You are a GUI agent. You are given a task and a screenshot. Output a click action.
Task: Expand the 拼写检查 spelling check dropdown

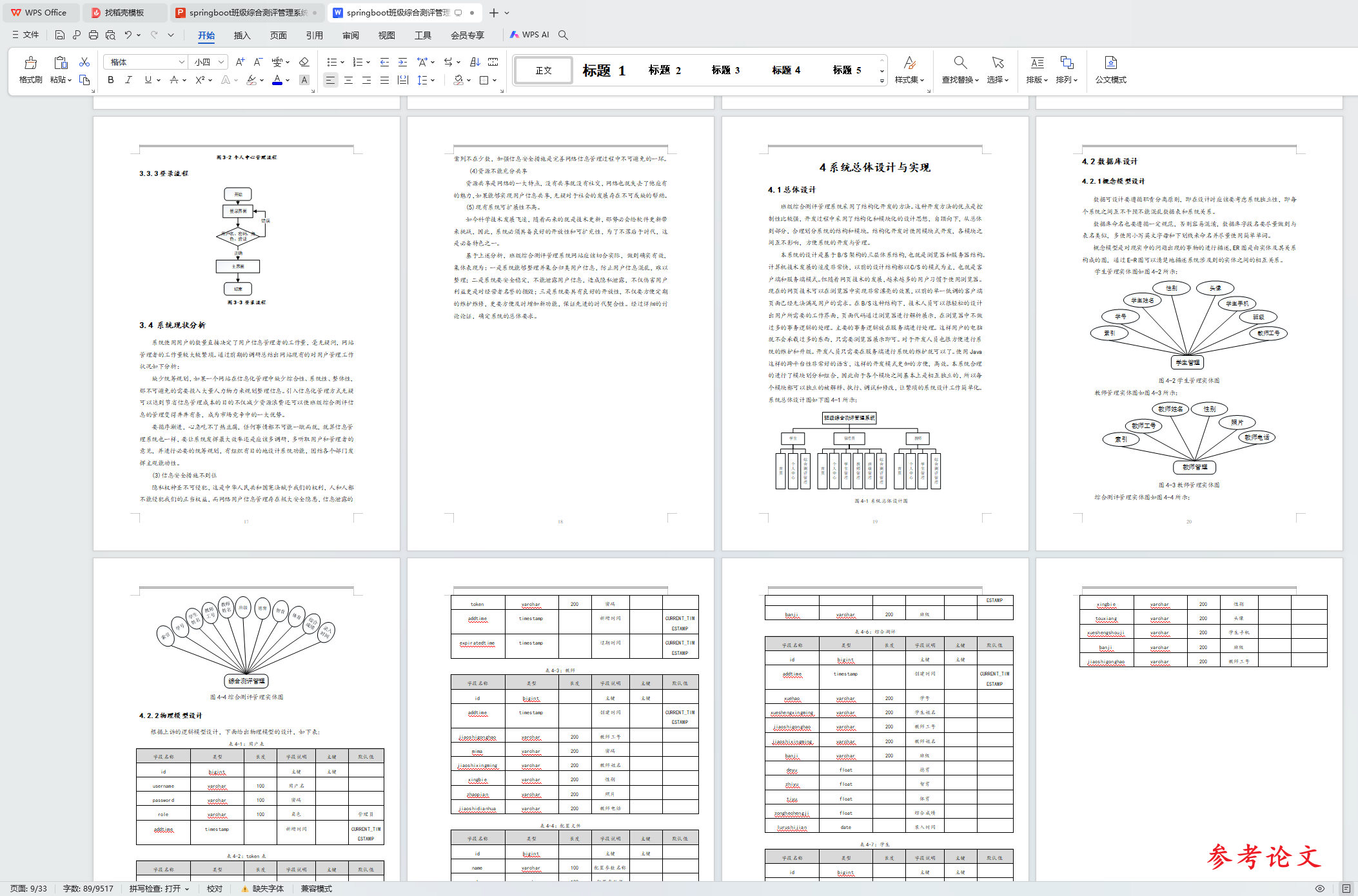click(187, 889)
